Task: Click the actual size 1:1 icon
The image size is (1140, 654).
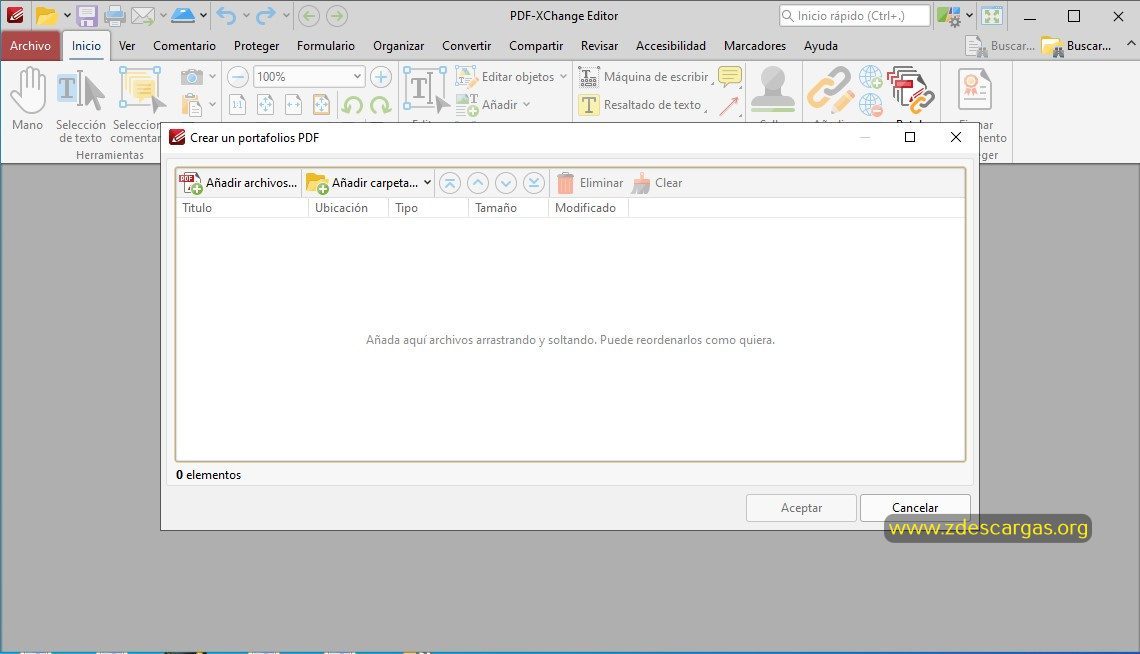Action: click(238, 105)
